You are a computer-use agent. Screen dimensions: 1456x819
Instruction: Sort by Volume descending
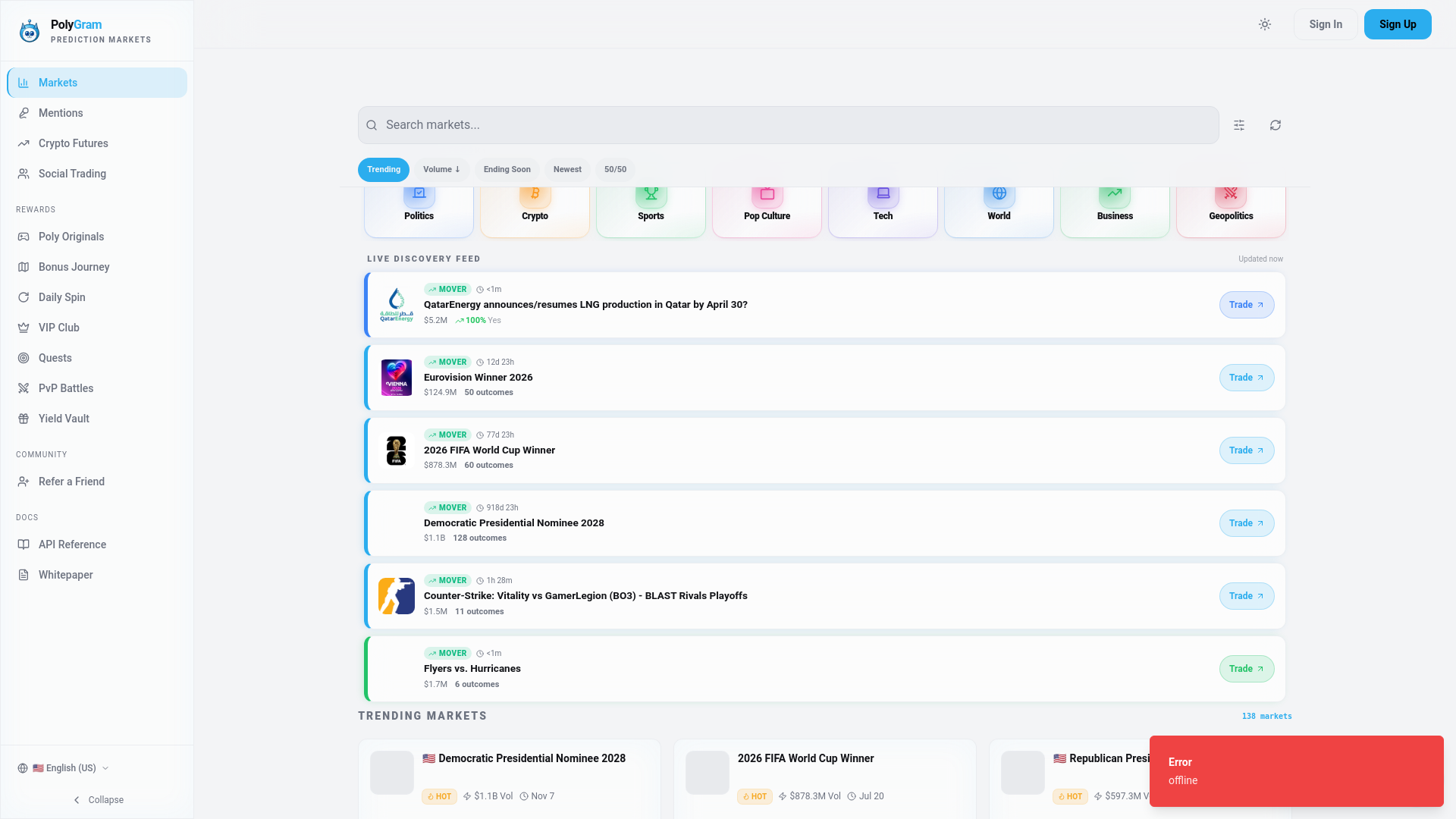pos(441,170)
